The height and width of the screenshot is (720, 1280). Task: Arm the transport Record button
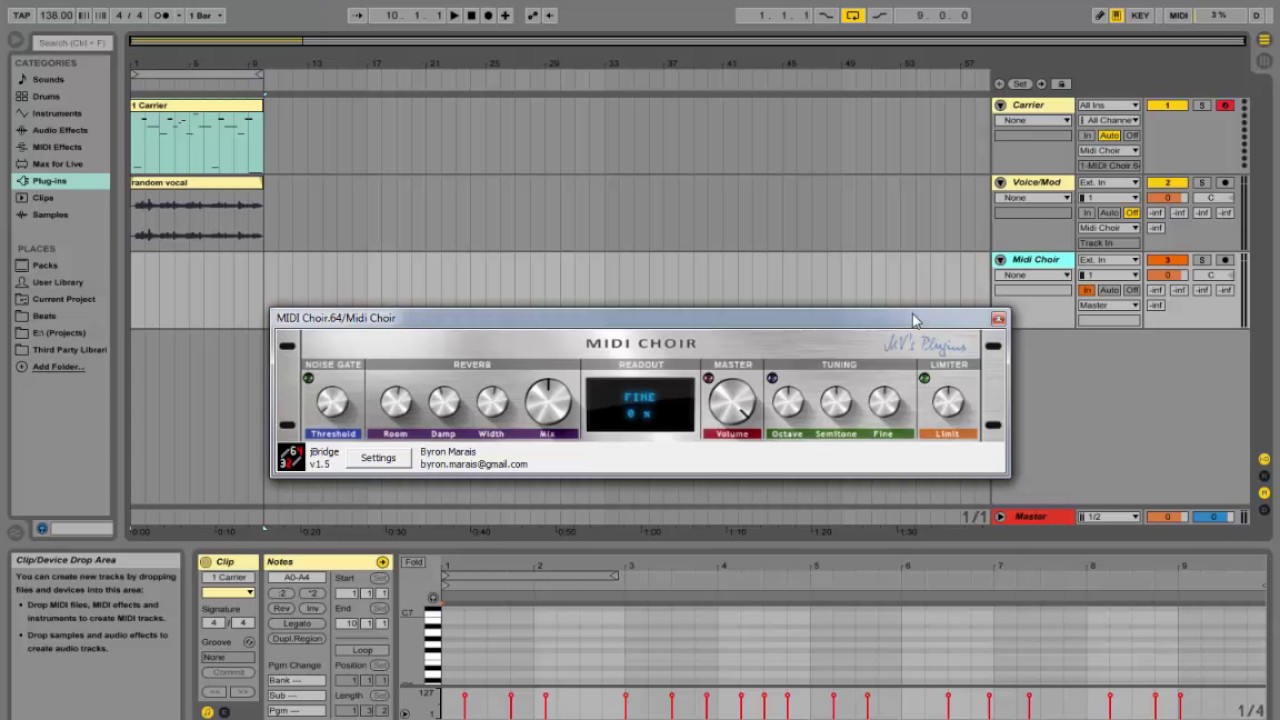click(488, 15)
